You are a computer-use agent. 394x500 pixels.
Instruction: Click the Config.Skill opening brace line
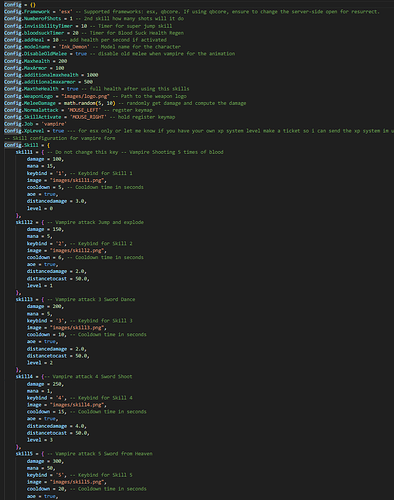click(x=27, y=145)
